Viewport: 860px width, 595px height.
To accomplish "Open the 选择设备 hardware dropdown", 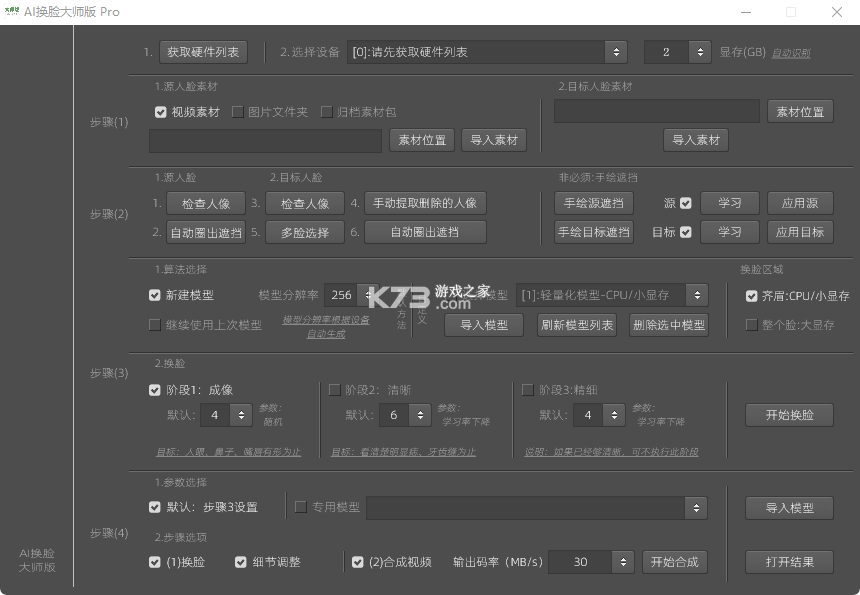I will pos(488,52).
